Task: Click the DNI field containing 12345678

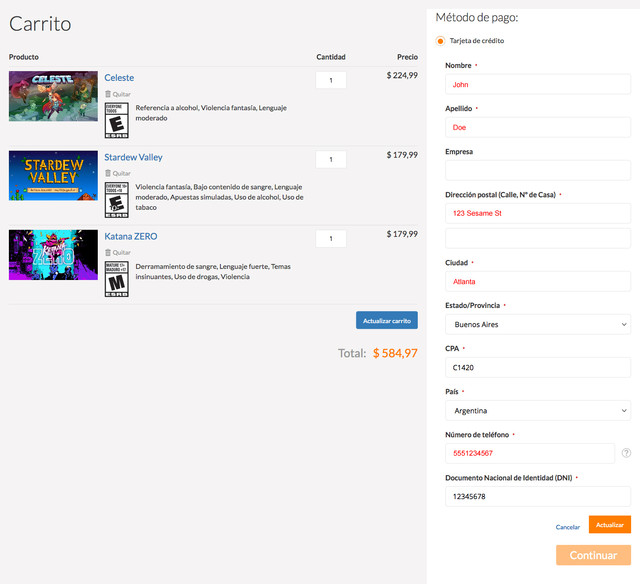Action: coord(538,496)
